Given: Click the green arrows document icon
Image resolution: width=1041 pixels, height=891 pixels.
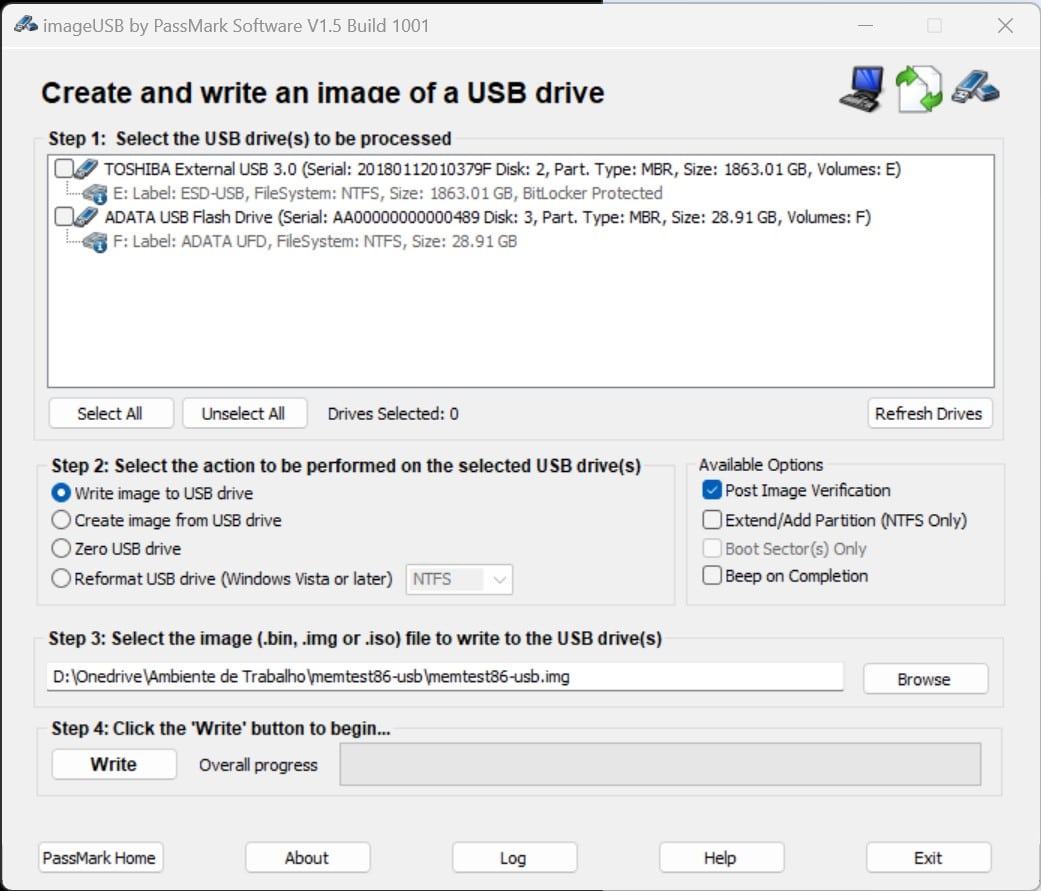Looking at the screenshot, I should coord(918,89).
